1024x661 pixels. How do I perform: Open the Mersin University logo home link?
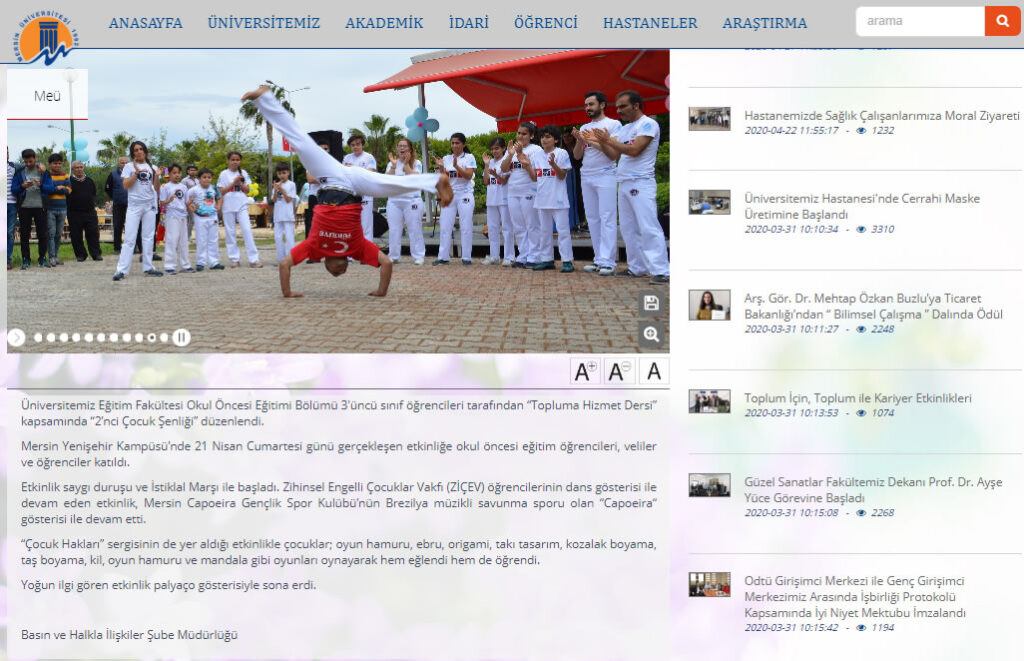(46, 37)
